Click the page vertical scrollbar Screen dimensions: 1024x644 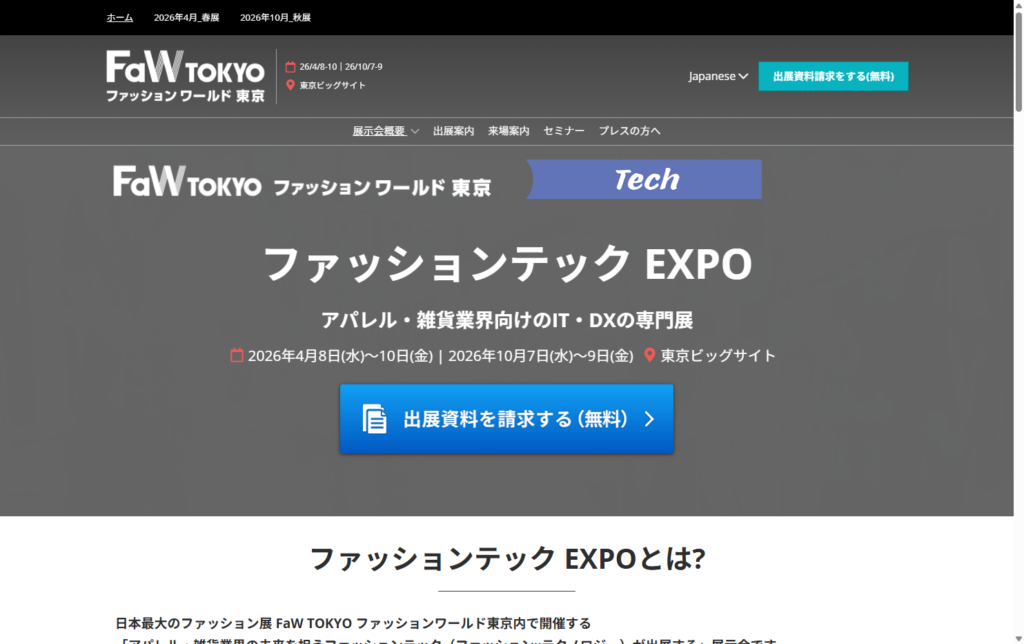(x=1018, y=300)
